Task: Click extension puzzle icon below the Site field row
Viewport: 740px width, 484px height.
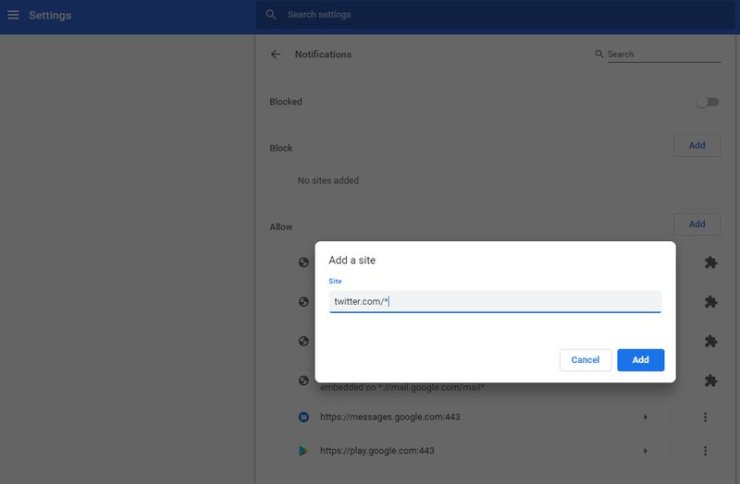Action: (x=711, y=341)
